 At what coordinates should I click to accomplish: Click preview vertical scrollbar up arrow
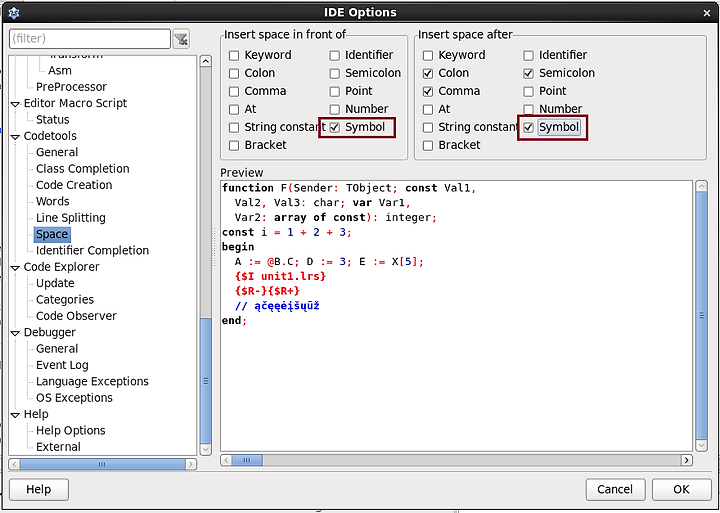[702, 186]
